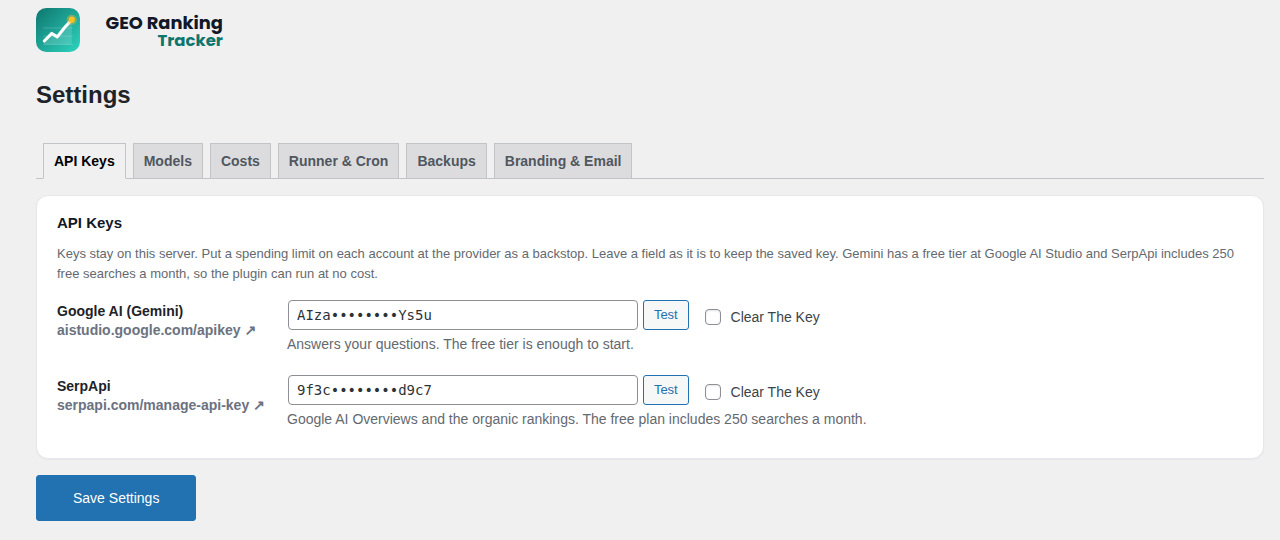Click the GEO Ranking Tracker title text
The height and width of the screenshot is (540, 1280).
point(164,31)
